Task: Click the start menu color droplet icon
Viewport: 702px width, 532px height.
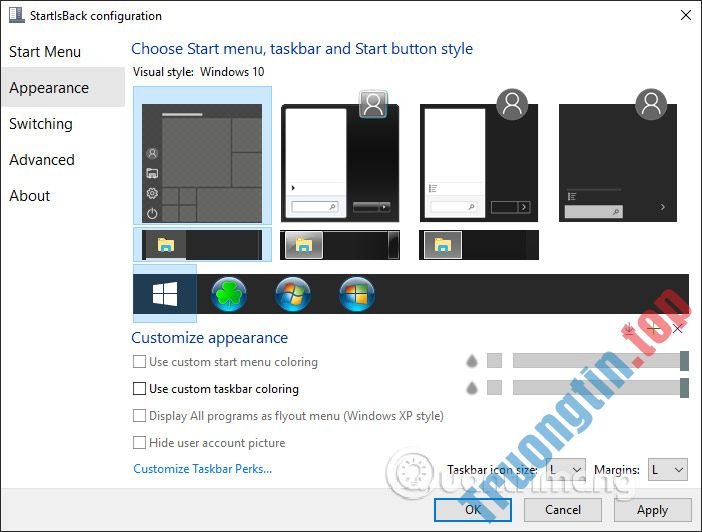Action: coord(472,361)
